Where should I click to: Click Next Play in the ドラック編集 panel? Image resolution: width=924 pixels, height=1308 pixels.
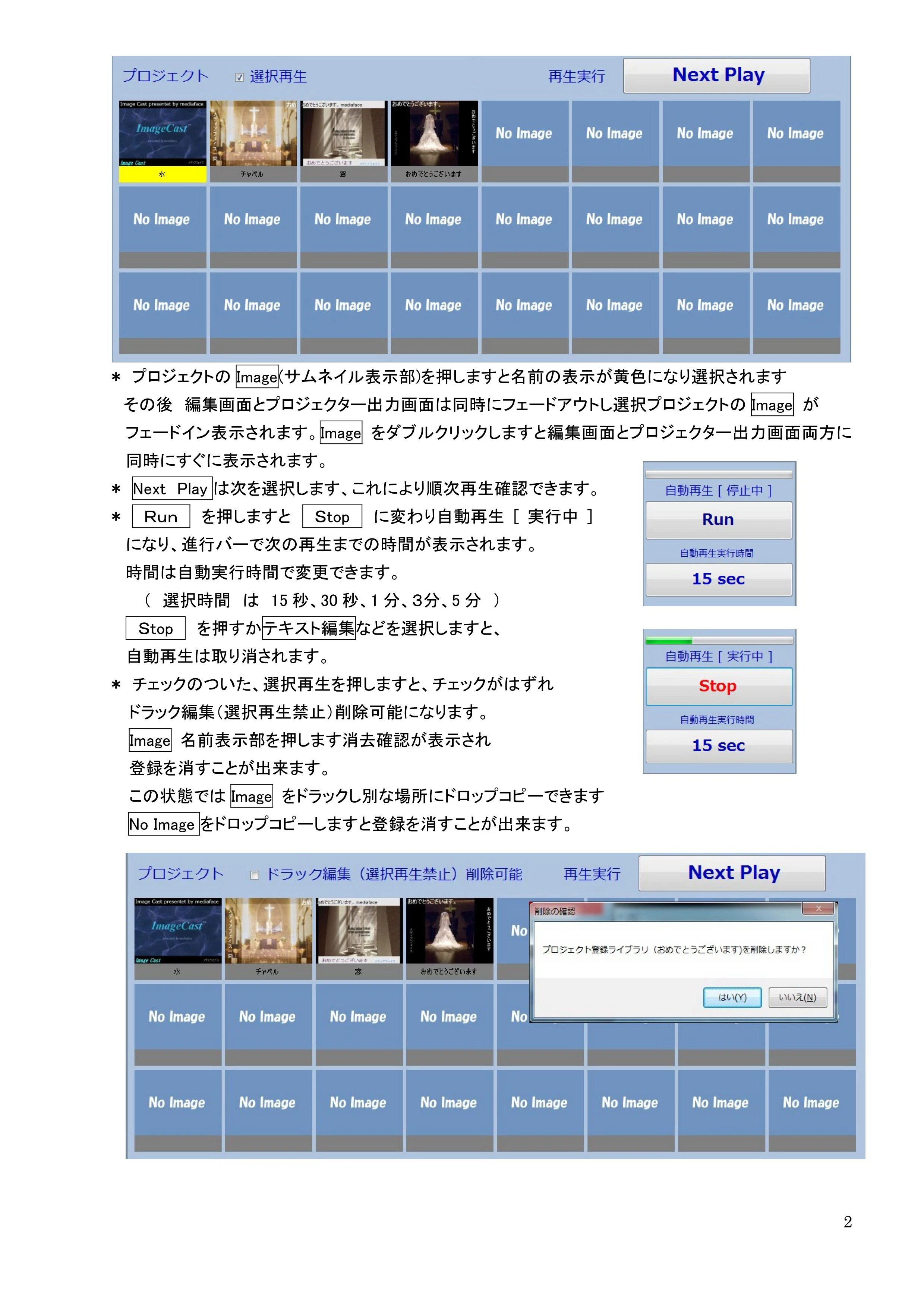pyautogui.click(x=732, y=873)
